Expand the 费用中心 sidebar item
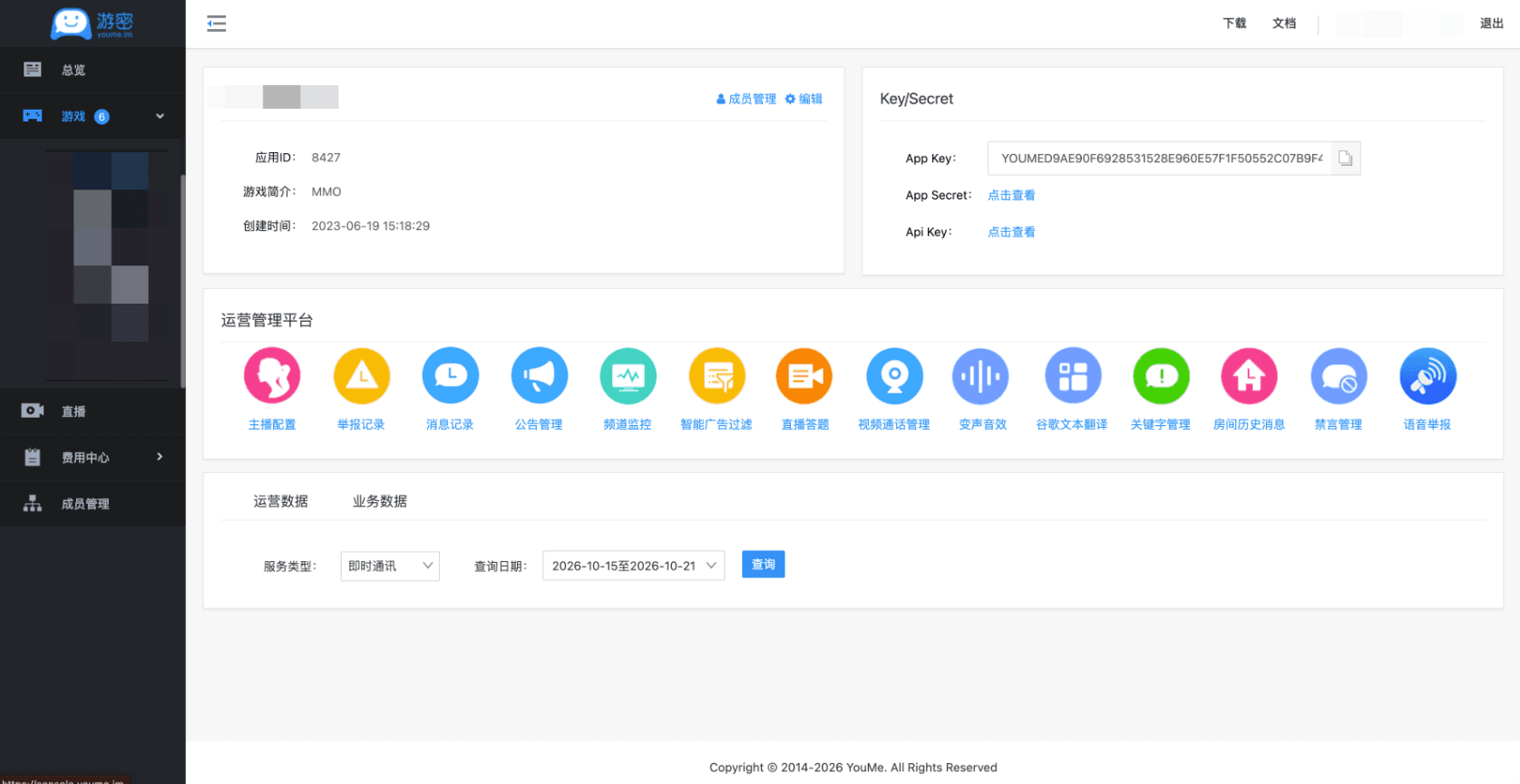Screen dimensions: 1520x784 93,457
